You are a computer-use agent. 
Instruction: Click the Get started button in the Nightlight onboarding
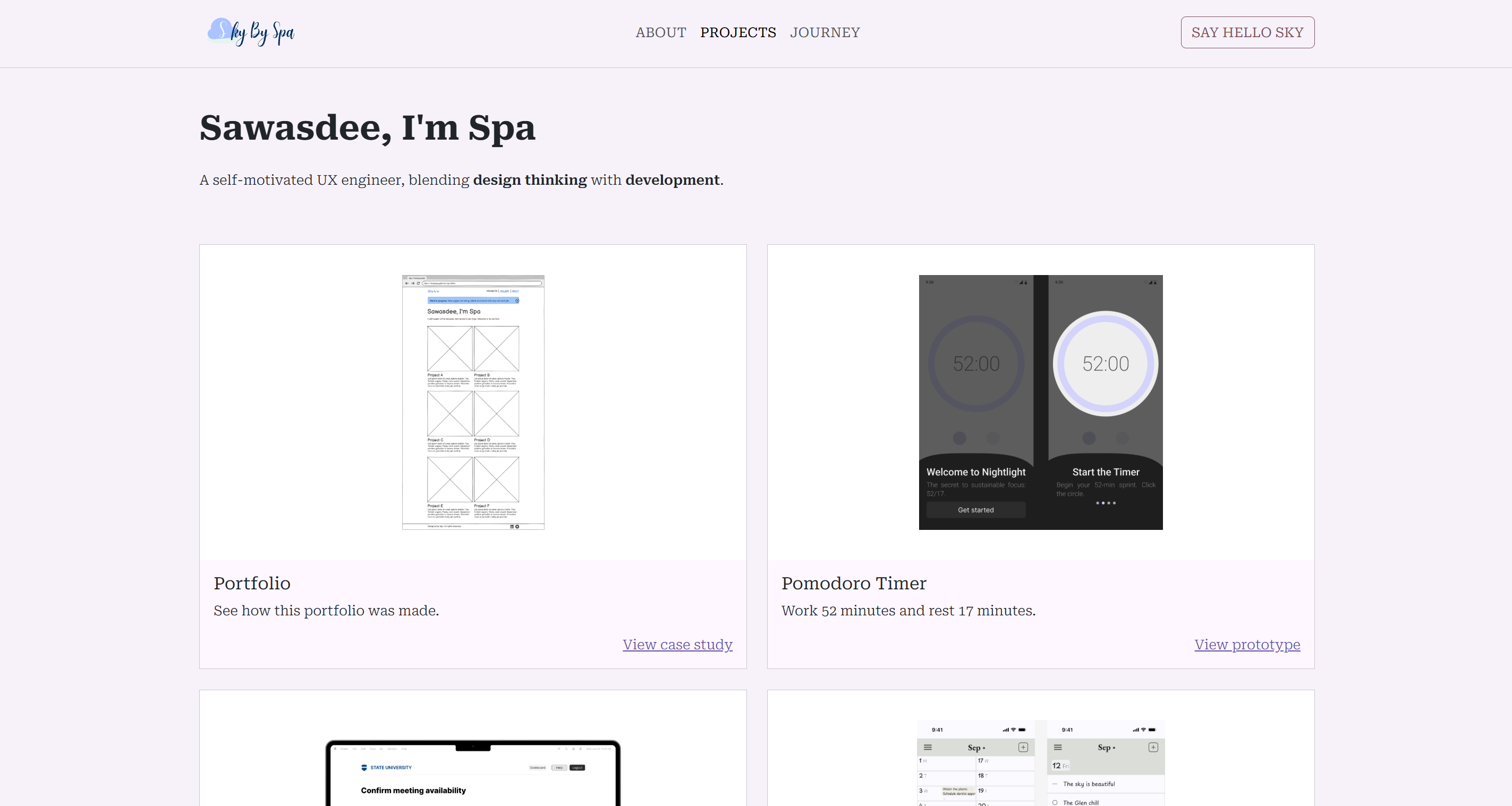pos(975,510)
